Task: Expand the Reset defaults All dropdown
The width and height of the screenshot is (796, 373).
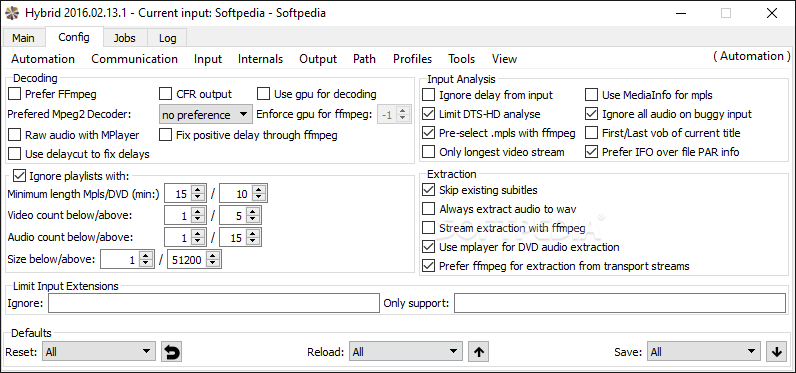Action: [99, 351]
